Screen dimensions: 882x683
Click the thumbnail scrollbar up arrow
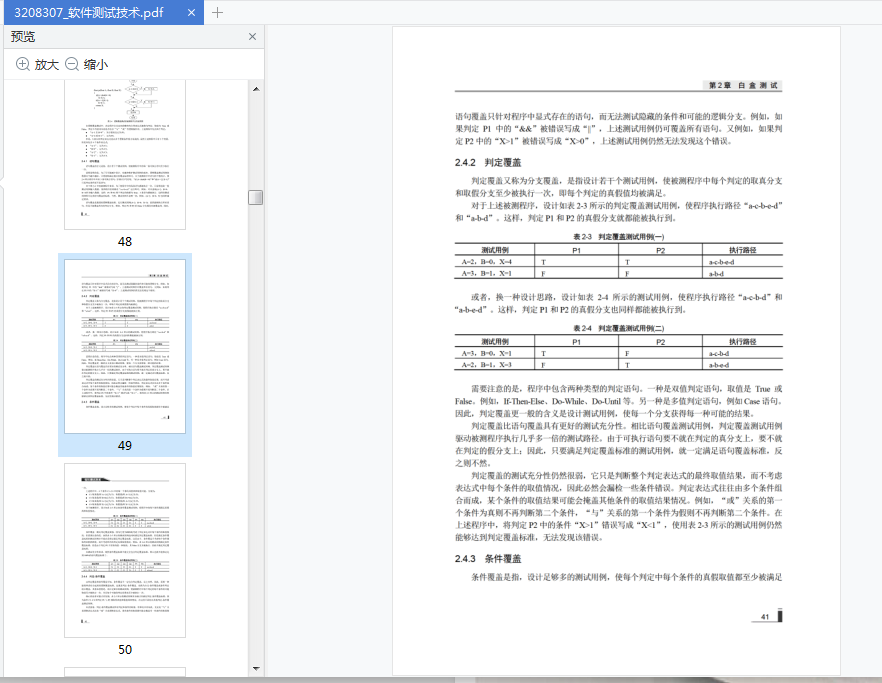pyautogui.click(x=256, y=89)
